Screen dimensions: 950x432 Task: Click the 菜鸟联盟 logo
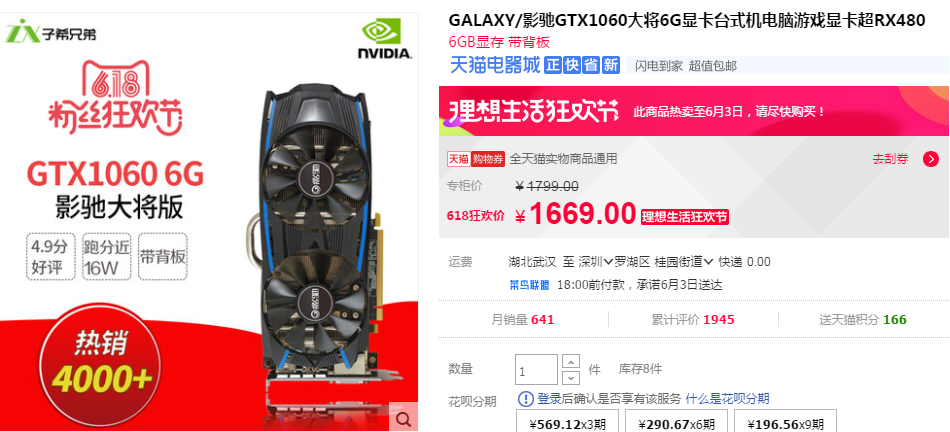click(530, 285)
